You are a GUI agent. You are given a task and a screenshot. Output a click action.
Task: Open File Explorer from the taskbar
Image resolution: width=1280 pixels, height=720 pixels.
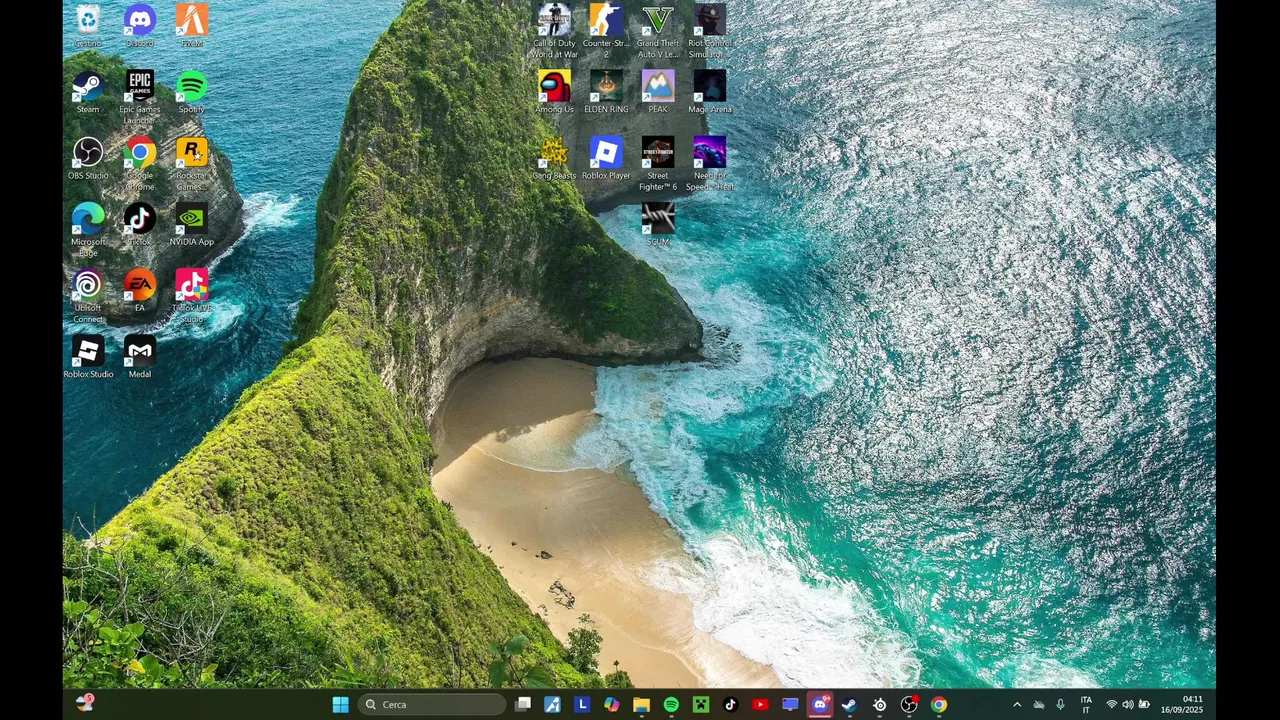tap(642, 705)
